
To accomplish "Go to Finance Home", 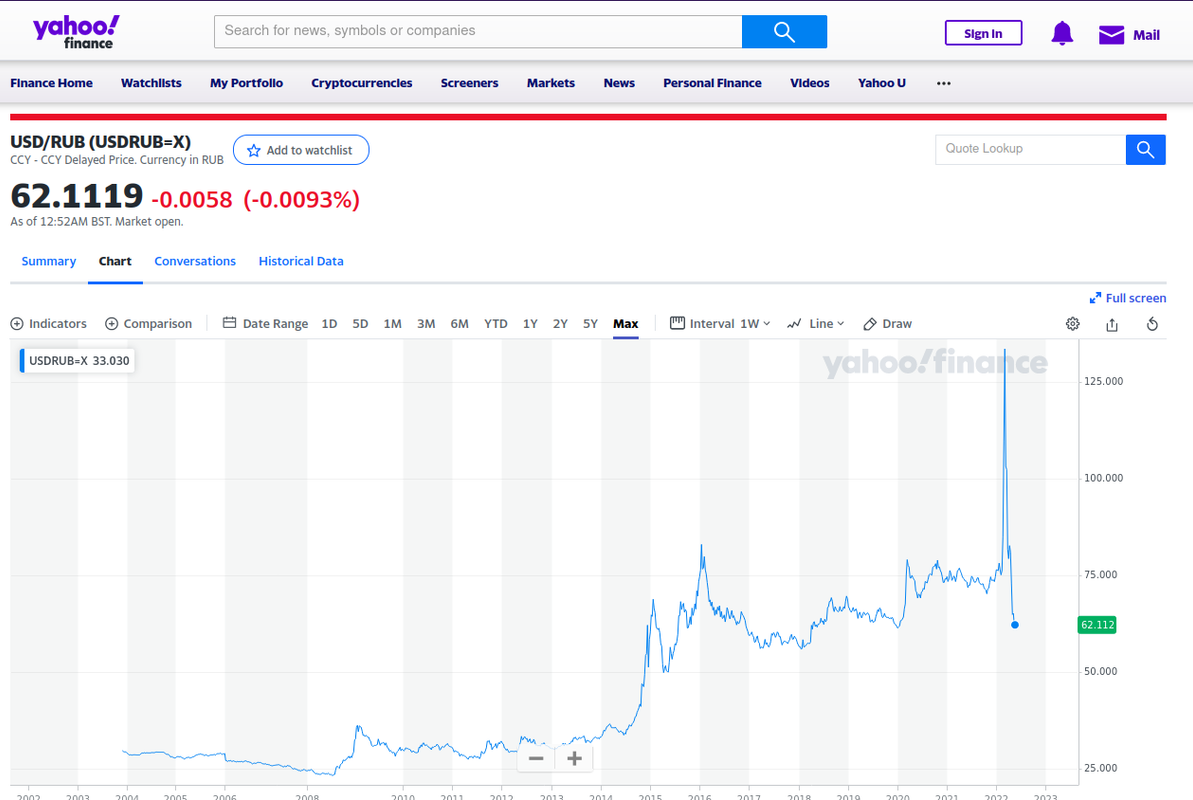I will [x=51, y=83].
